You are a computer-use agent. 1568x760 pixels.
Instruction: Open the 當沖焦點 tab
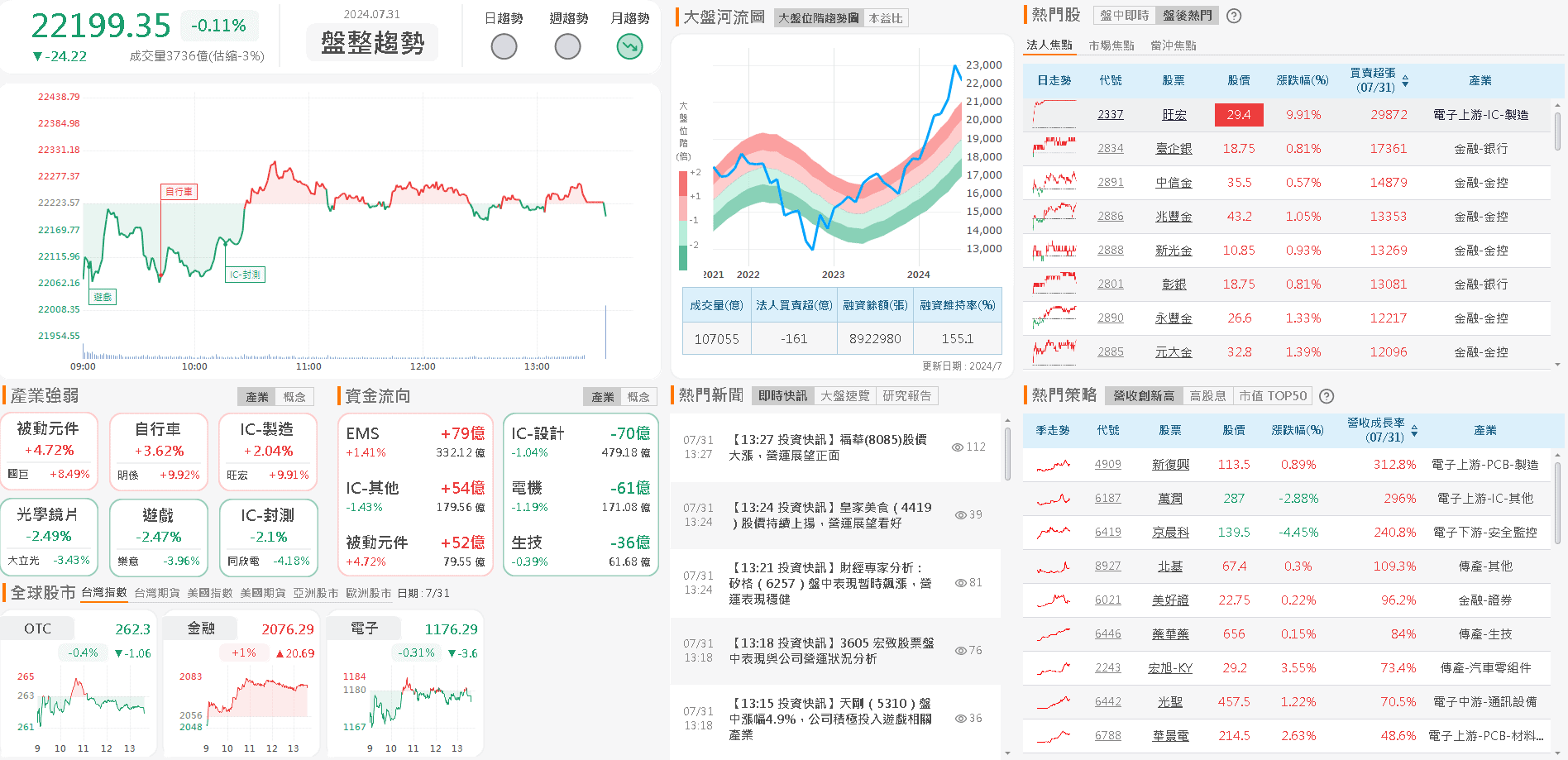click(1174, 45)
